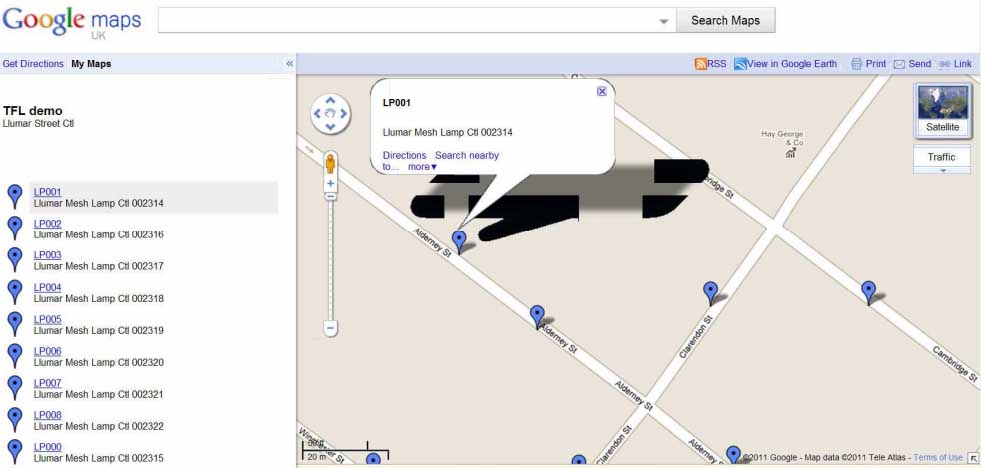Open the LP008 link in list
The width and height of the screenshot is (982, 468).
[48, 415]
